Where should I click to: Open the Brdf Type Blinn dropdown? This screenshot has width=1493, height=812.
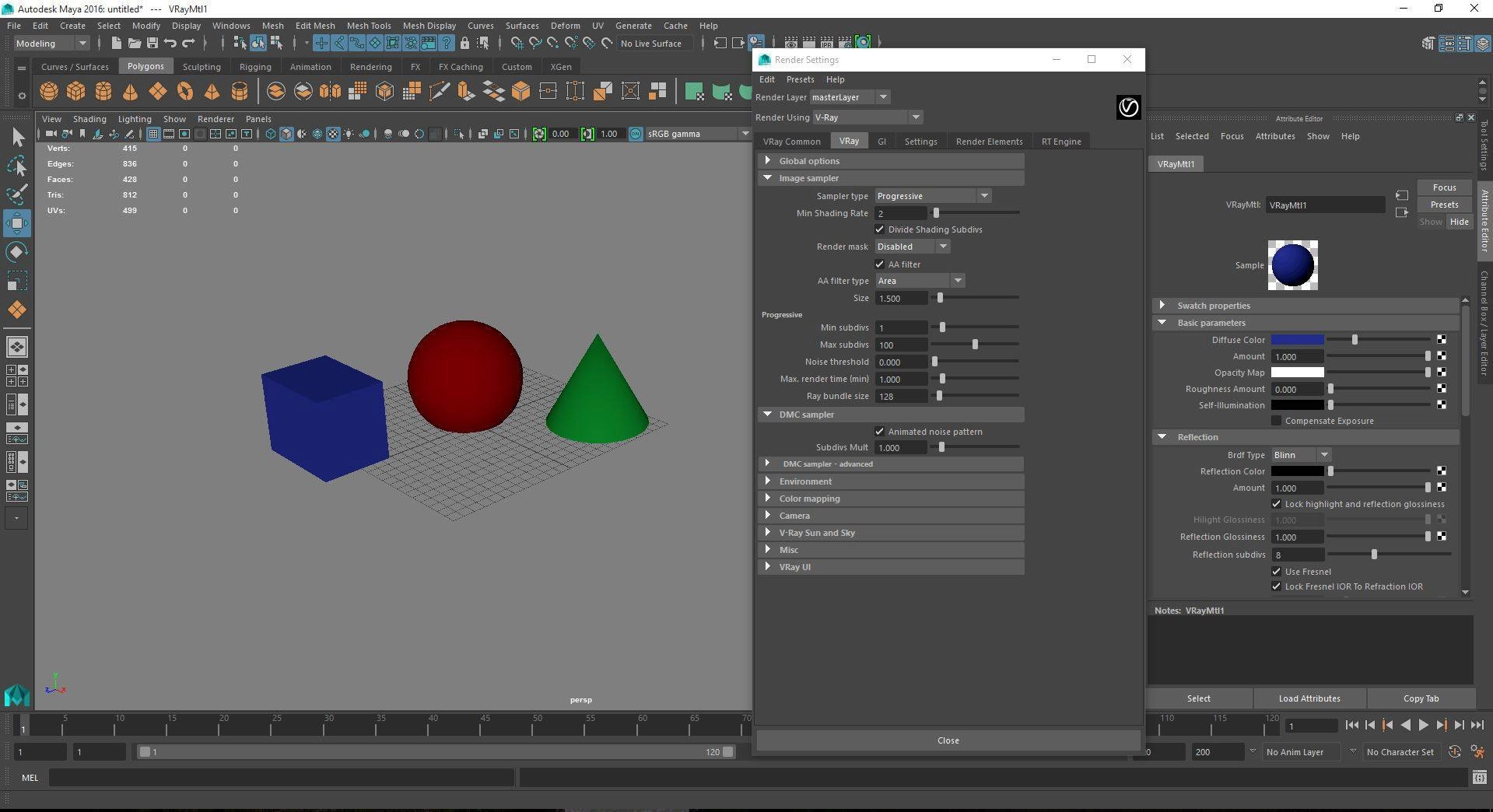[1301, 455]
